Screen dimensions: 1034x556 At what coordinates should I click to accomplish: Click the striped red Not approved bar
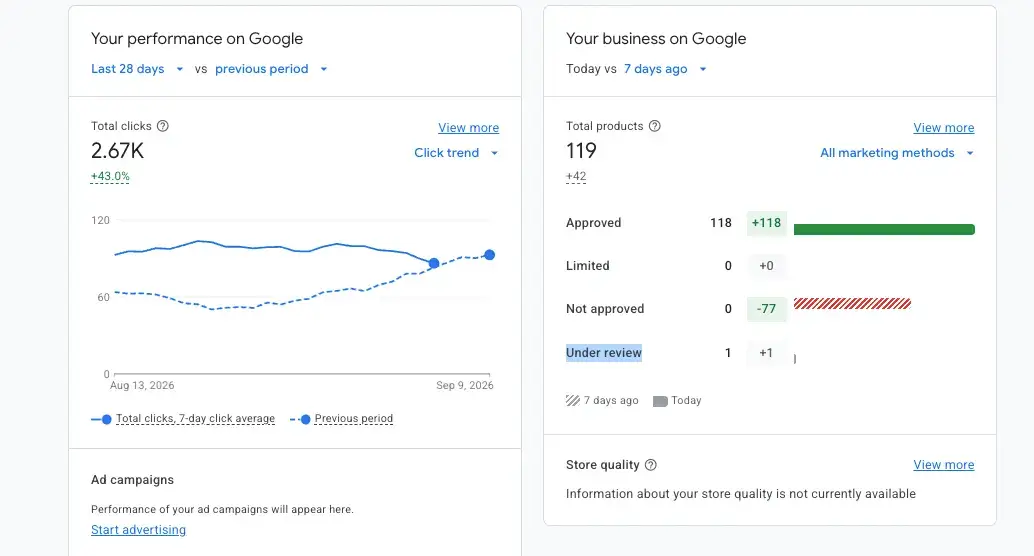pyautogui.click(x=853, y=303)
